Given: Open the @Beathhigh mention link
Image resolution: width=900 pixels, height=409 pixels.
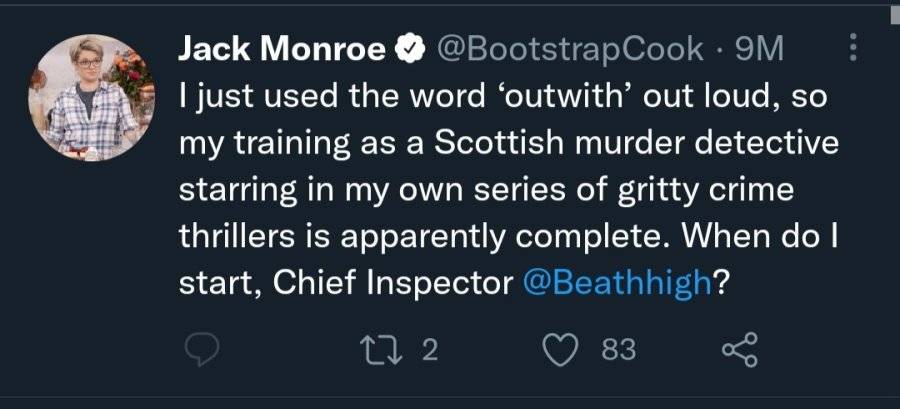Looking at the screenshot, I should (618, 283).
